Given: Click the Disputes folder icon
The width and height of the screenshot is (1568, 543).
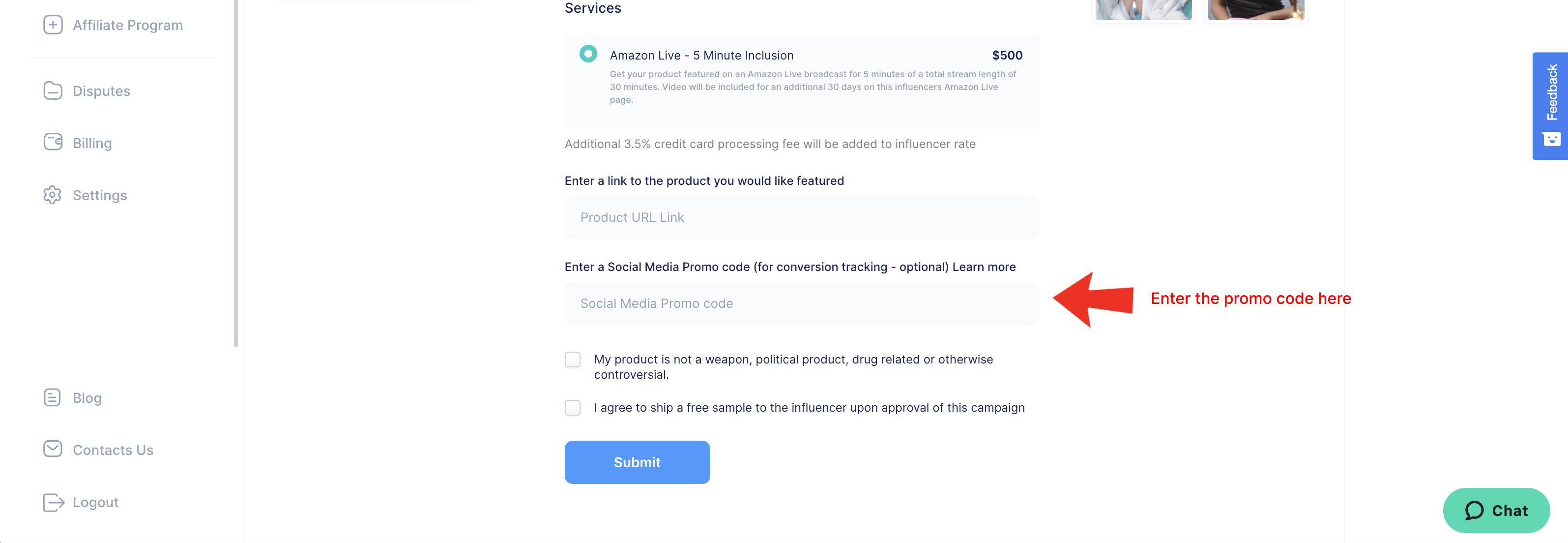Looking at the screenshot, I should 53,90.
